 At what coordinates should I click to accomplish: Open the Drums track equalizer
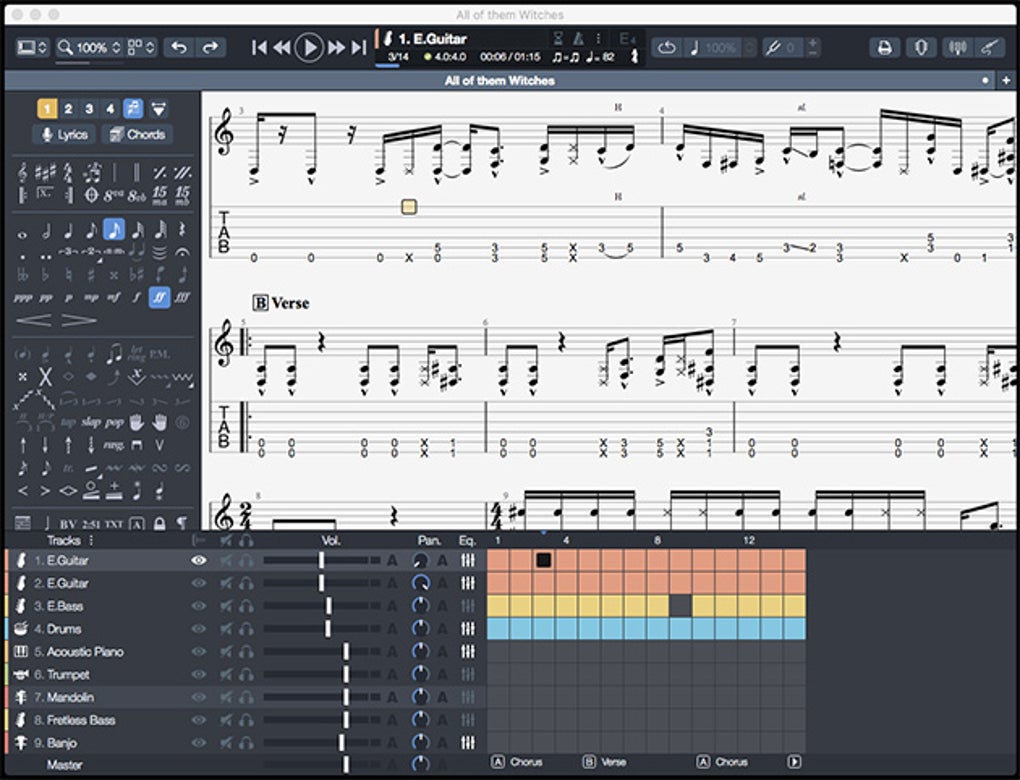[x=467, y=629]
